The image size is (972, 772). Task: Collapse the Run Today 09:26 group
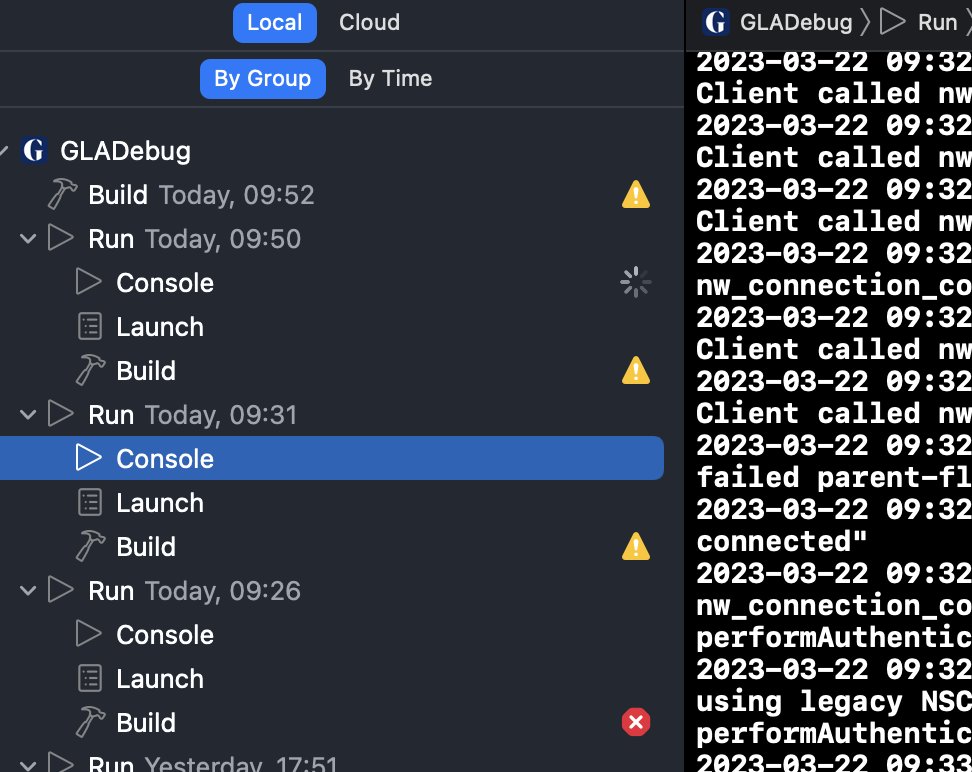28,591
